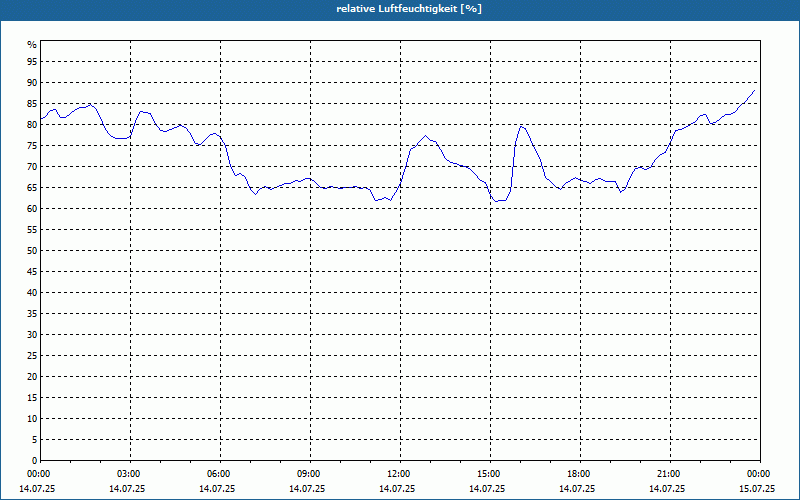Pick the y-axis tick label '45'

click(32, 272)
